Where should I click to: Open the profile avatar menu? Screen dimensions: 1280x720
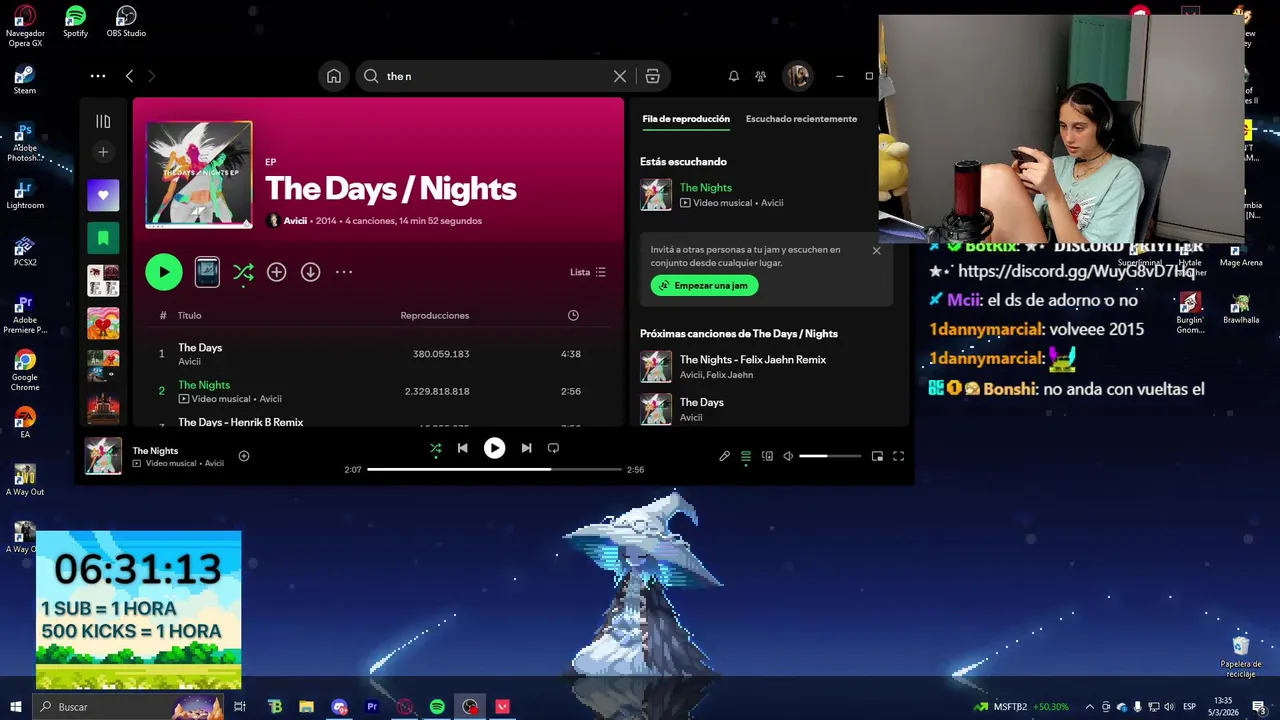[797, 76]
